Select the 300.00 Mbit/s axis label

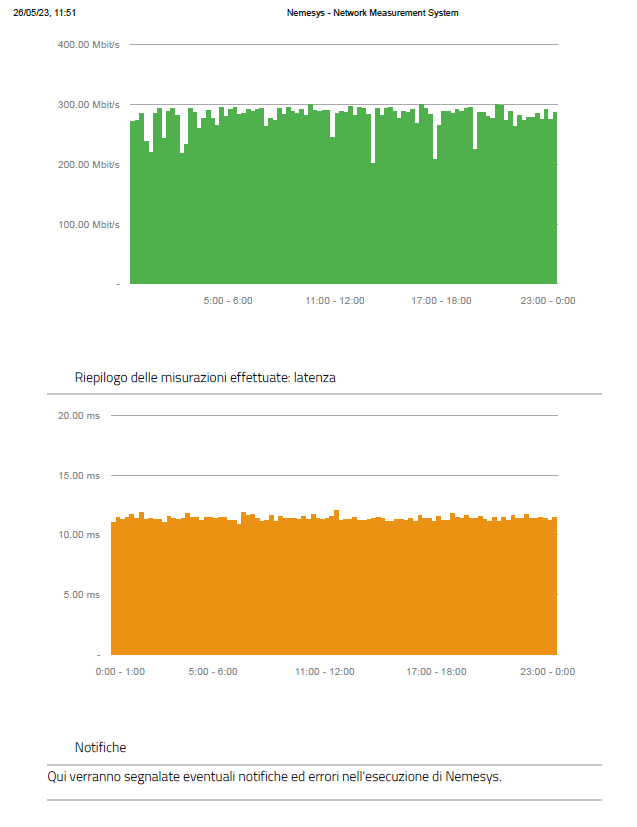88,105
